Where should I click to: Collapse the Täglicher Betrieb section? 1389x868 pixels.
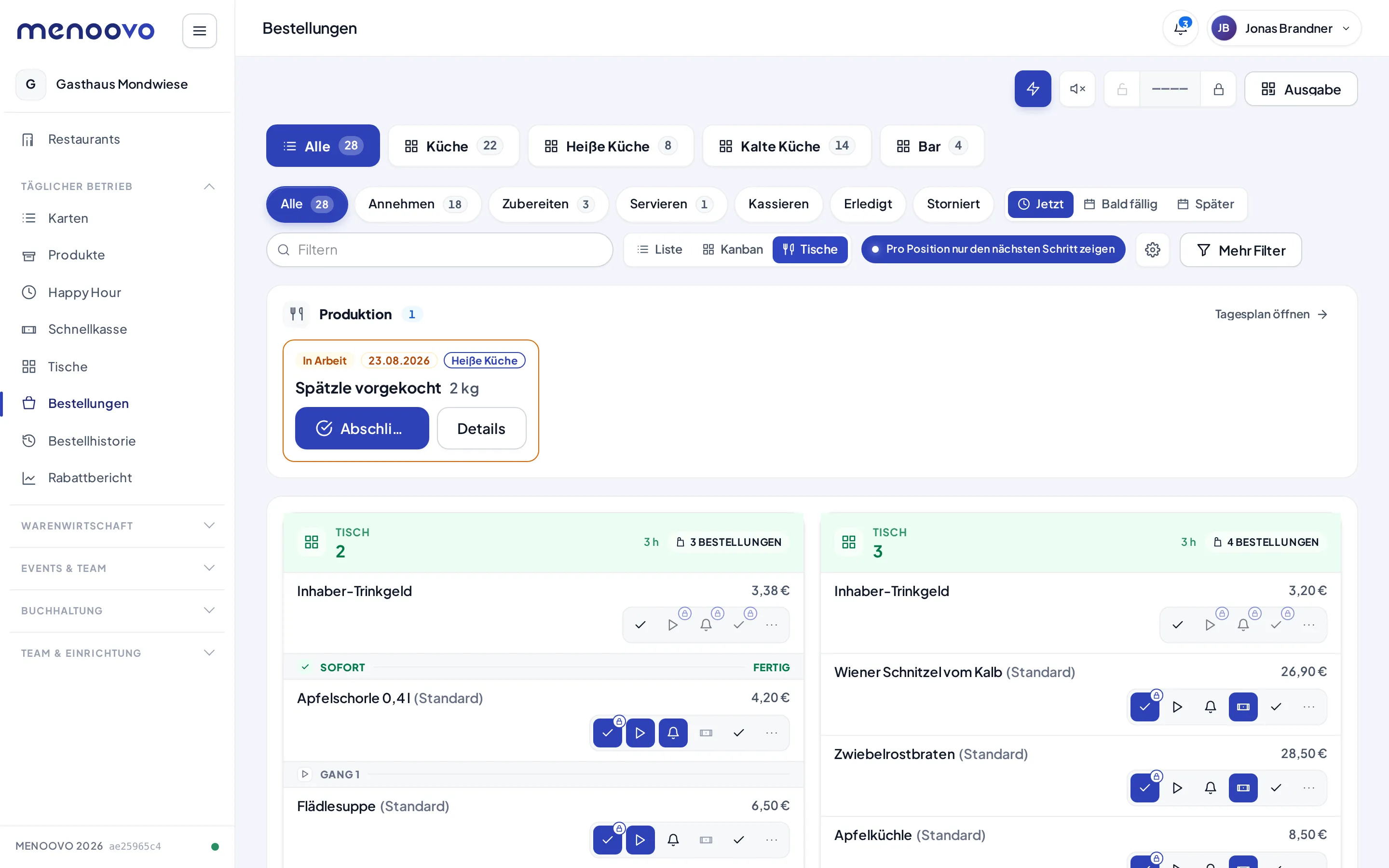coord(117,187)
